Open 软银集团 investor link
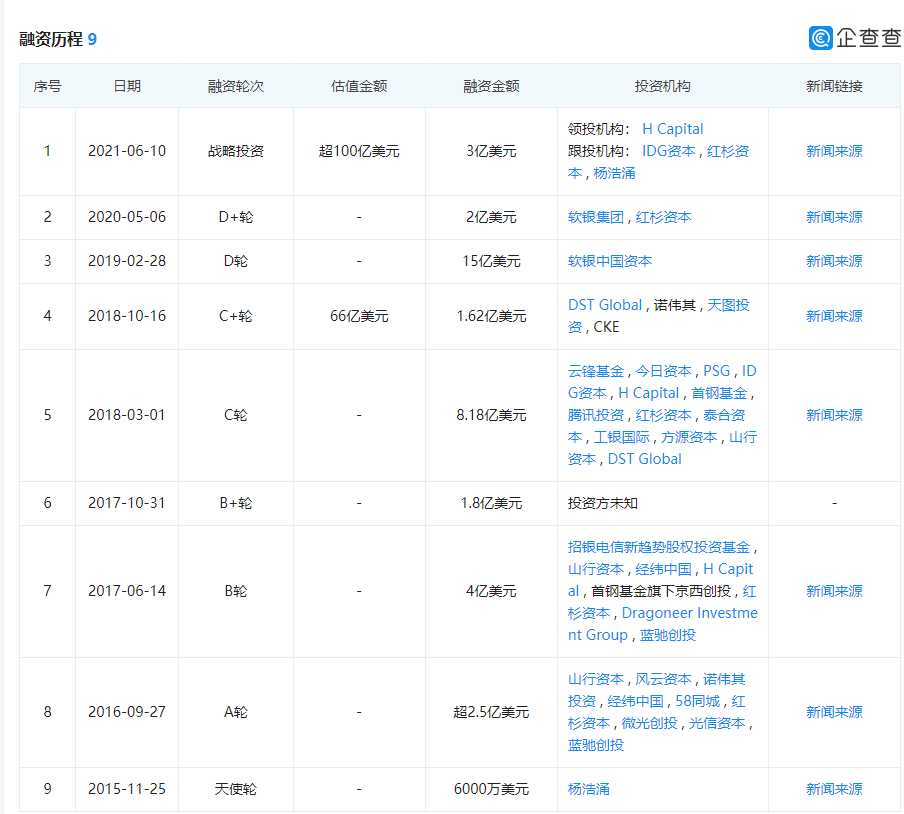 click(596, 217)
